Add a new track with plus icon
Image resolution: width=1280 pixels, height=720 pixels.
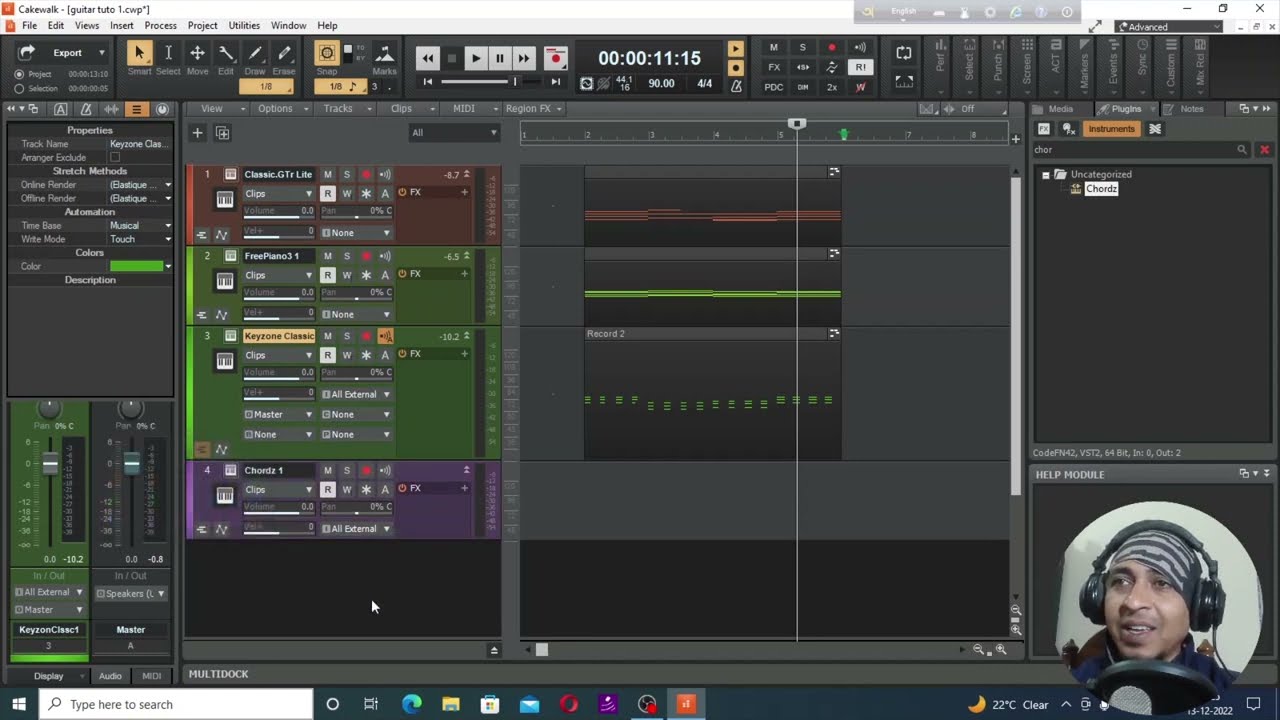tap(197, 133)
